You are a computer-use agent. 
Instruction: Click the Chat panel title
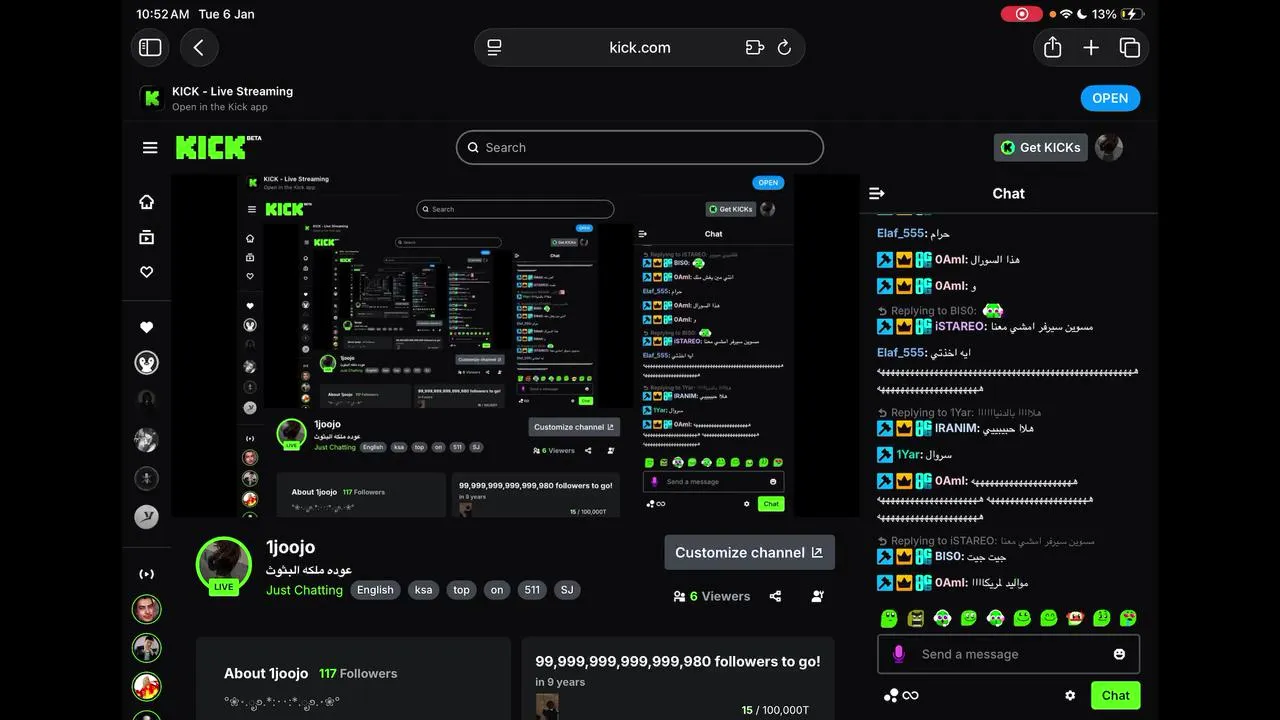[1008, 193]
